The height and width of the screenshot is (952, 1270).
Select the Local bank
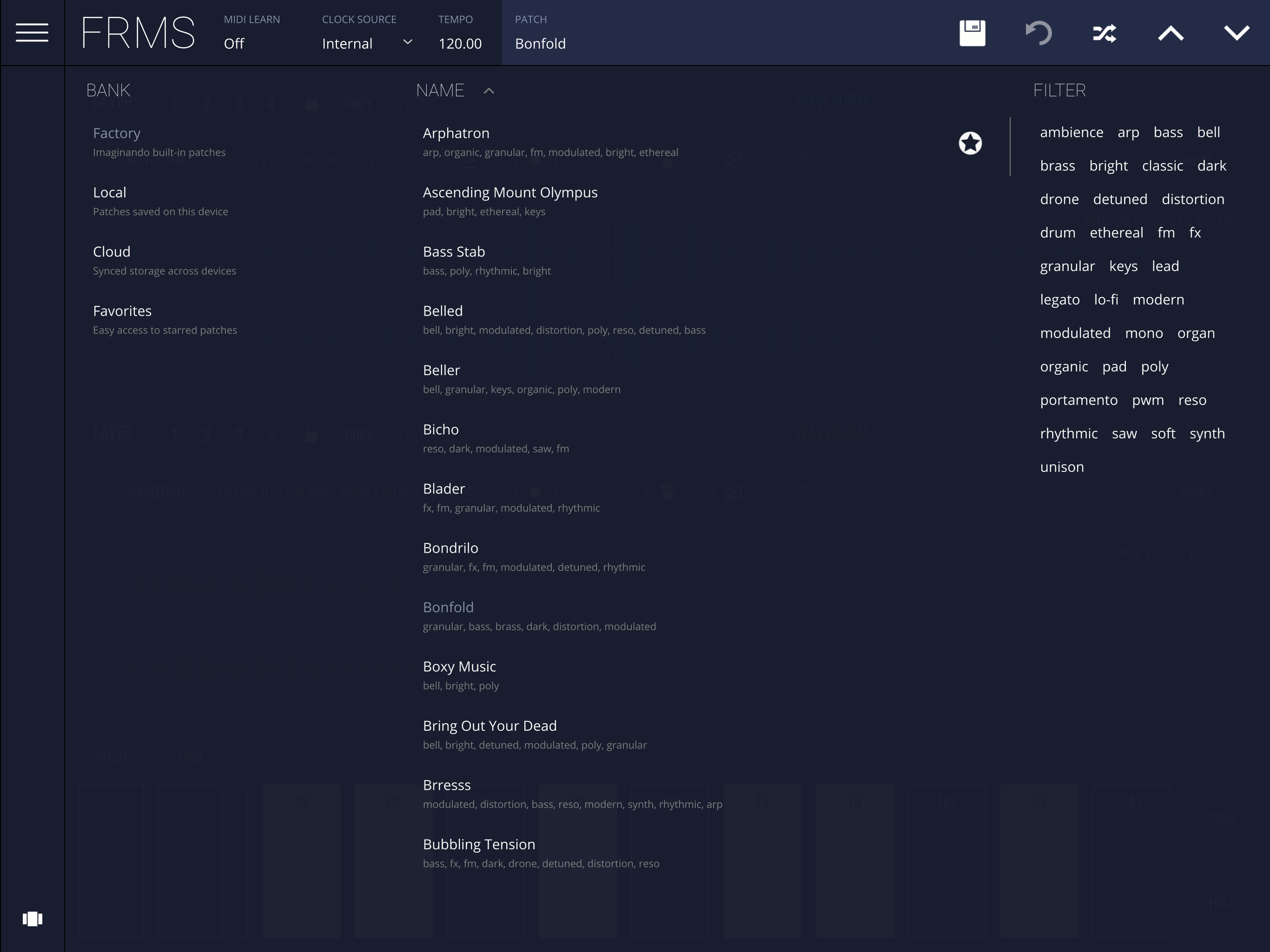click(x=110, y=193)
